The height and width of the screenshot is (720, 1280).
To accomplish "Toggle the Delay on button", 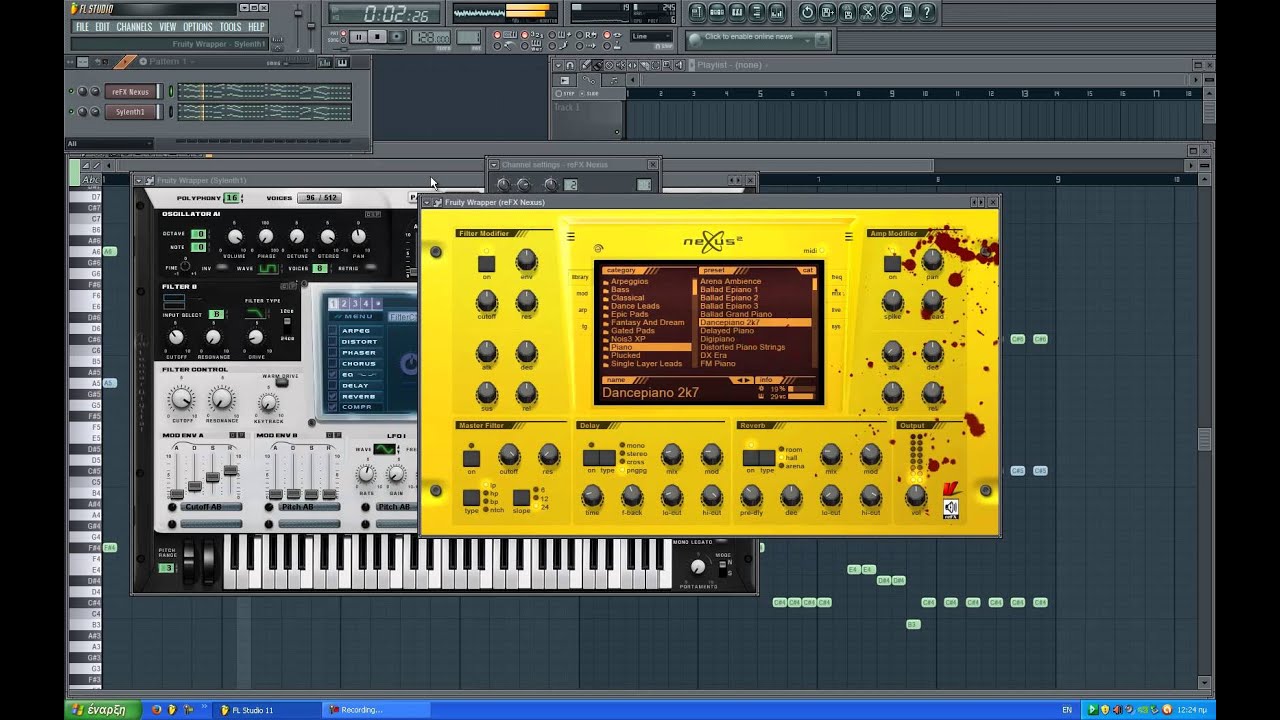I will (x=591, y=458).
